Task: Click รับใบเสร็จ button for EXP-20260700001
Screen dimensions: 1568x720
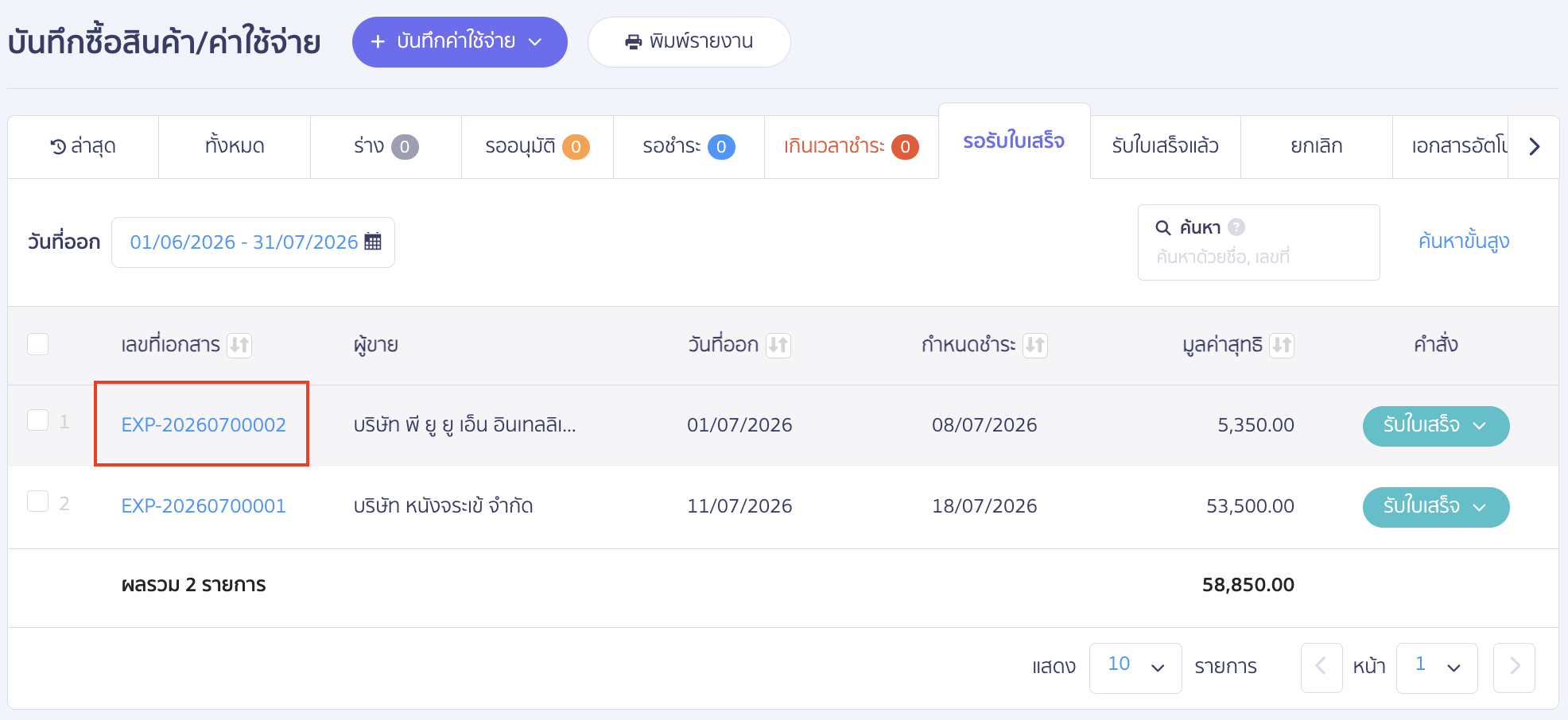Action: coord(1436,507)
